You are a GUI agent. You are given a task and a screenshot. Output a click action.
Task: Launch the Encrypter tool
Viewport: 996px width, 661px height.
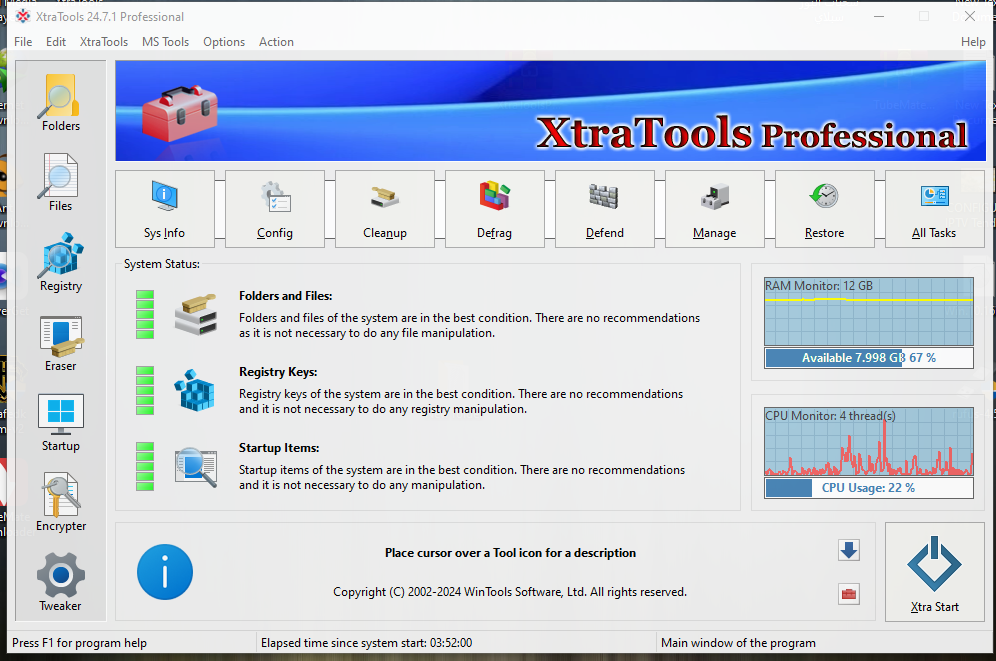(x=60, y=503)
